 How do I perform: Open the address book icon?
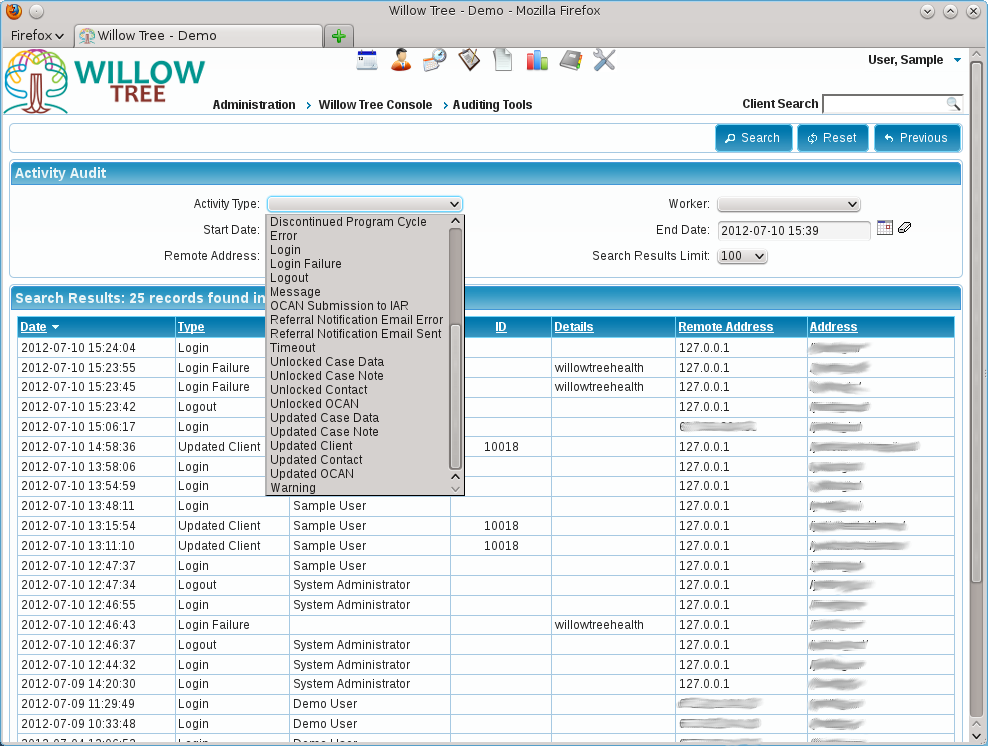pyautogui.click(x=571, y=60)
